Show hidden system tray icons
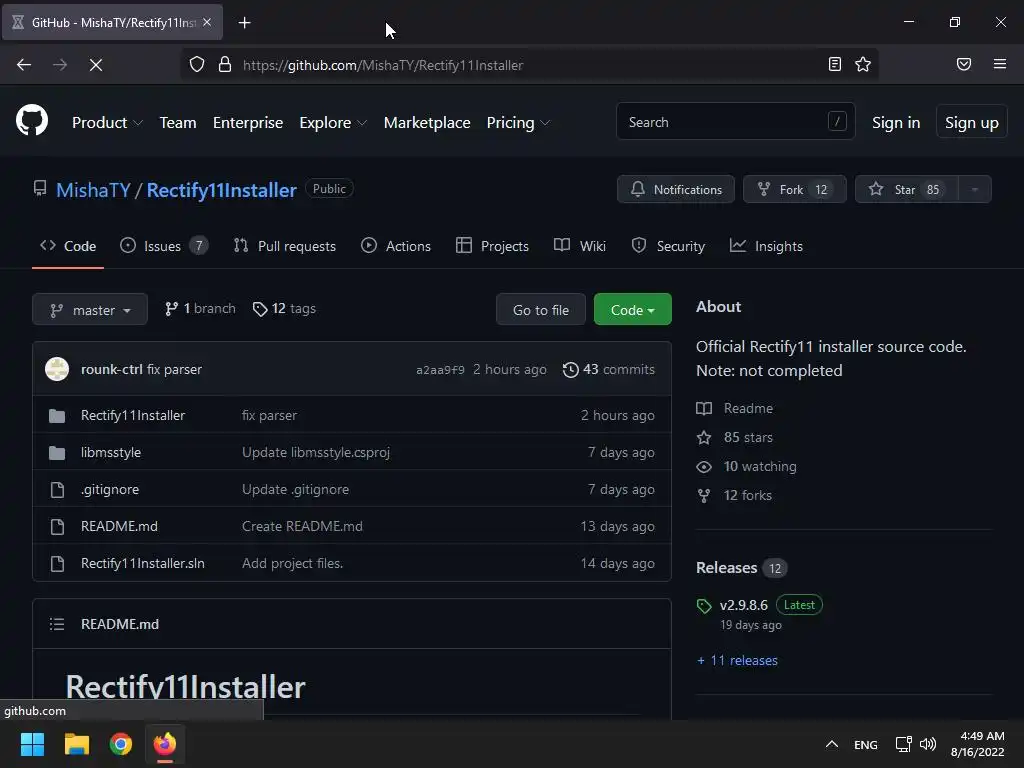Viewport: 1024px width, 768px height. pos(831,744)
